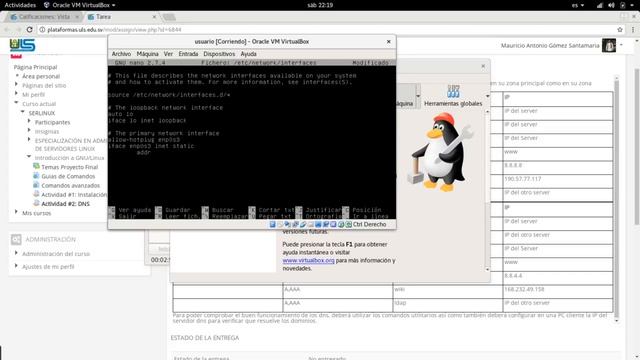The width and height of the screenshot is (640, 360).
Task: Expand Administración del curso node
Action: (17, 253)
